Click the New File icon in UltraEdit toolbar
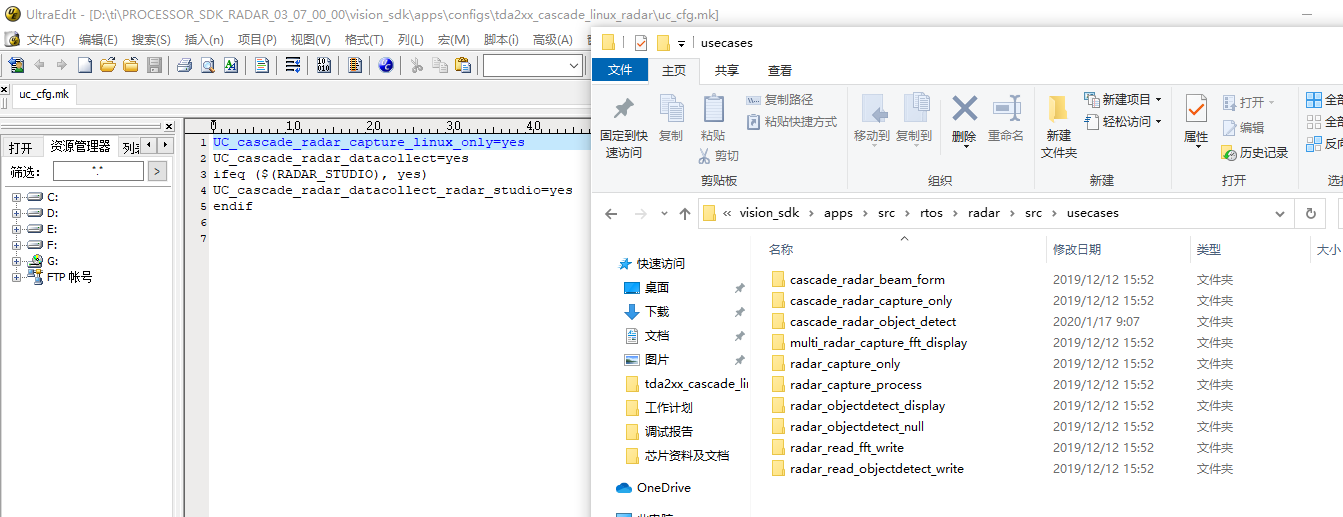This screenshot has width=1343, height=517. (x=85, y=65)
